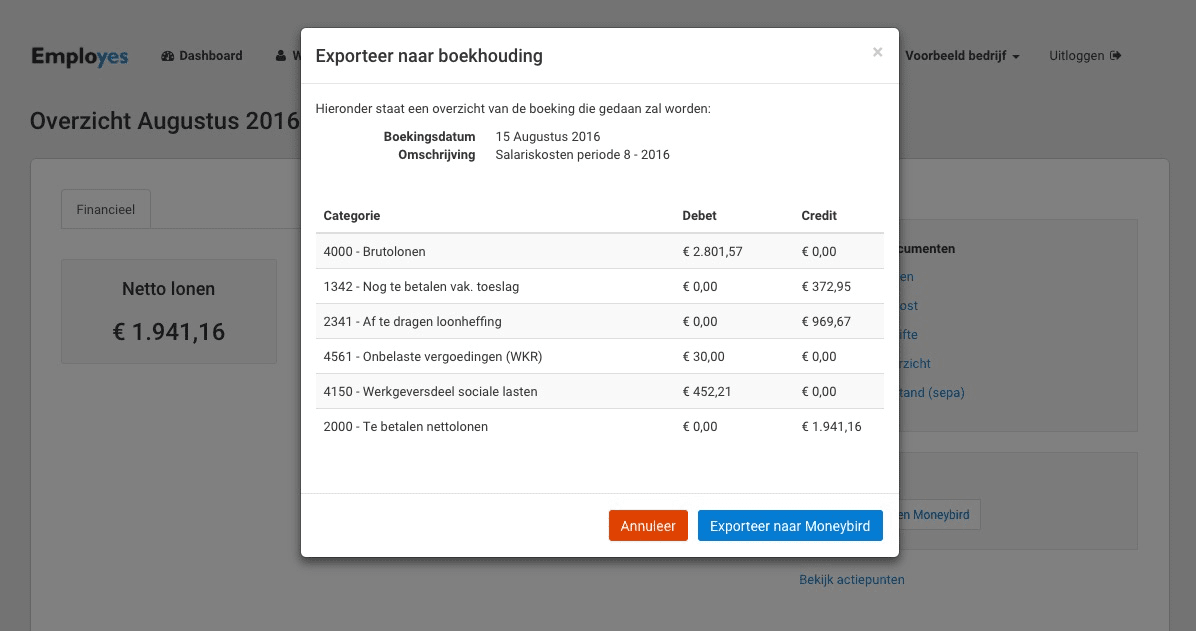The image size is (1196, 631).
Task: Click the sepa betaalbestand link
Action: click(930, 392)
